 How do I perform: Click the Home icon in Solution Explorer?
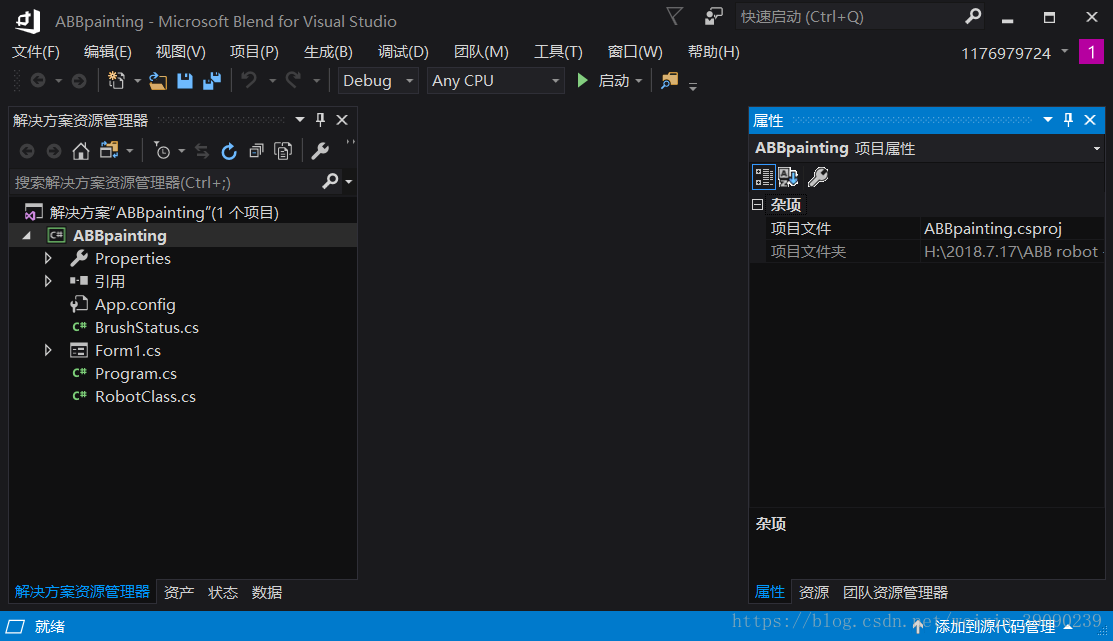point(81,150)
